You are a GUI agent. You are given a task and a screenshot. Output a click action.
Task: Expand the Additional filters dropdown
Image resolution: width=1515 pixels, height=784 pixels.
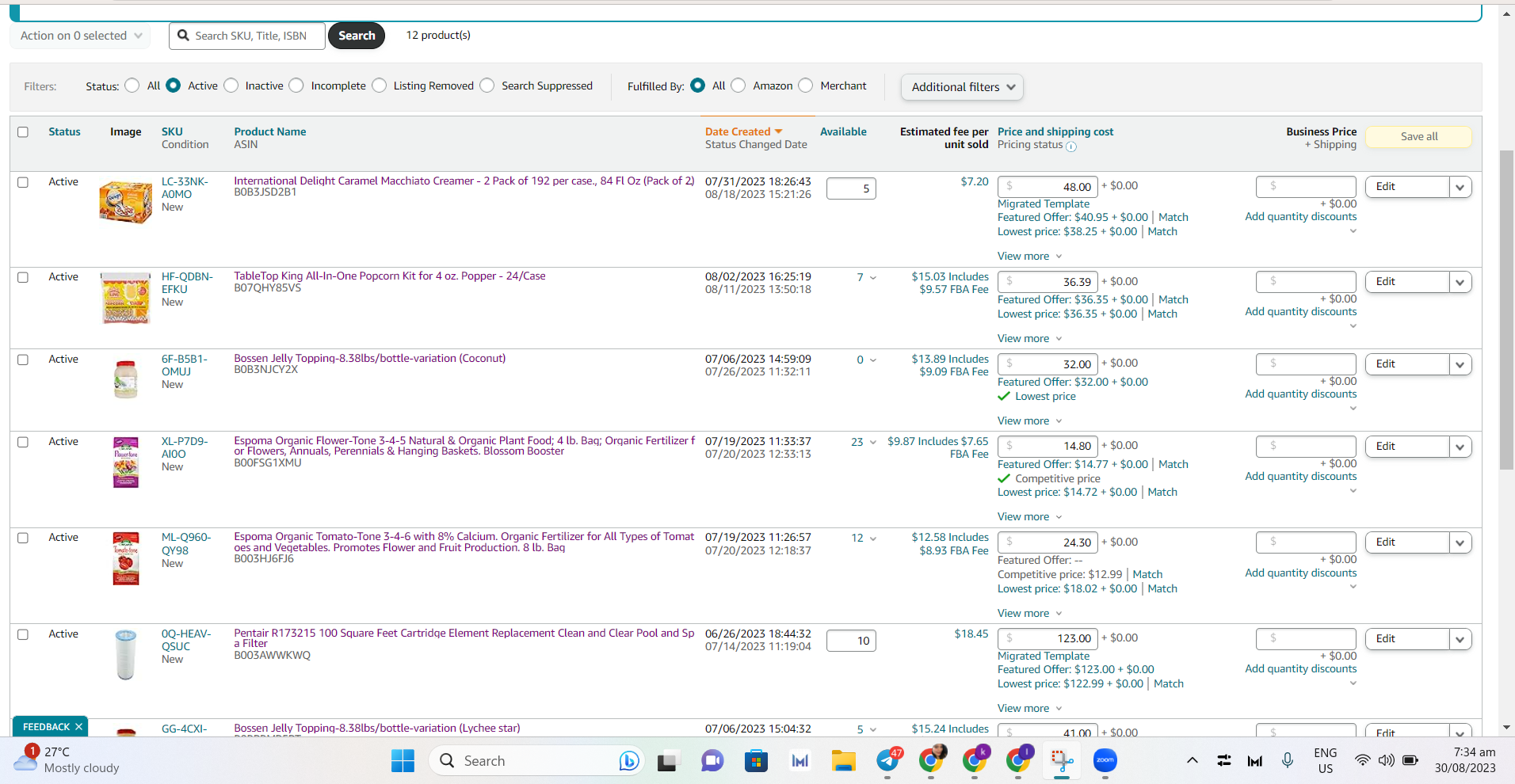pyautogui.click(x=962, y=87)
